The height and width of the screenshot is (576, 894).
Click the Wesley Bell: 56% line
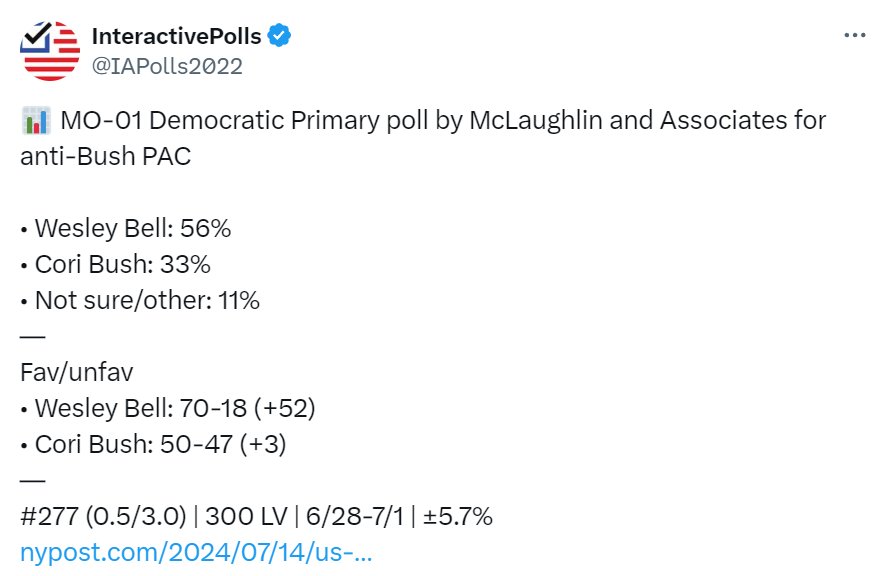pos(125,228)
